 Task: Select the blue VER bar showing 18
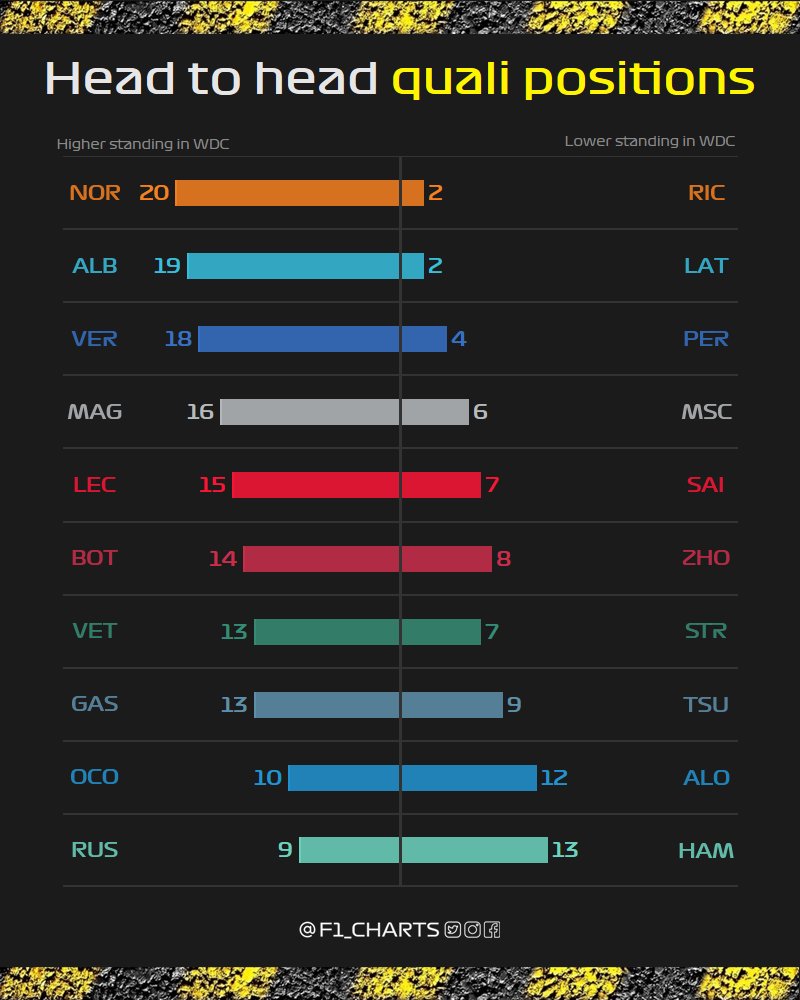coord(299,339)
